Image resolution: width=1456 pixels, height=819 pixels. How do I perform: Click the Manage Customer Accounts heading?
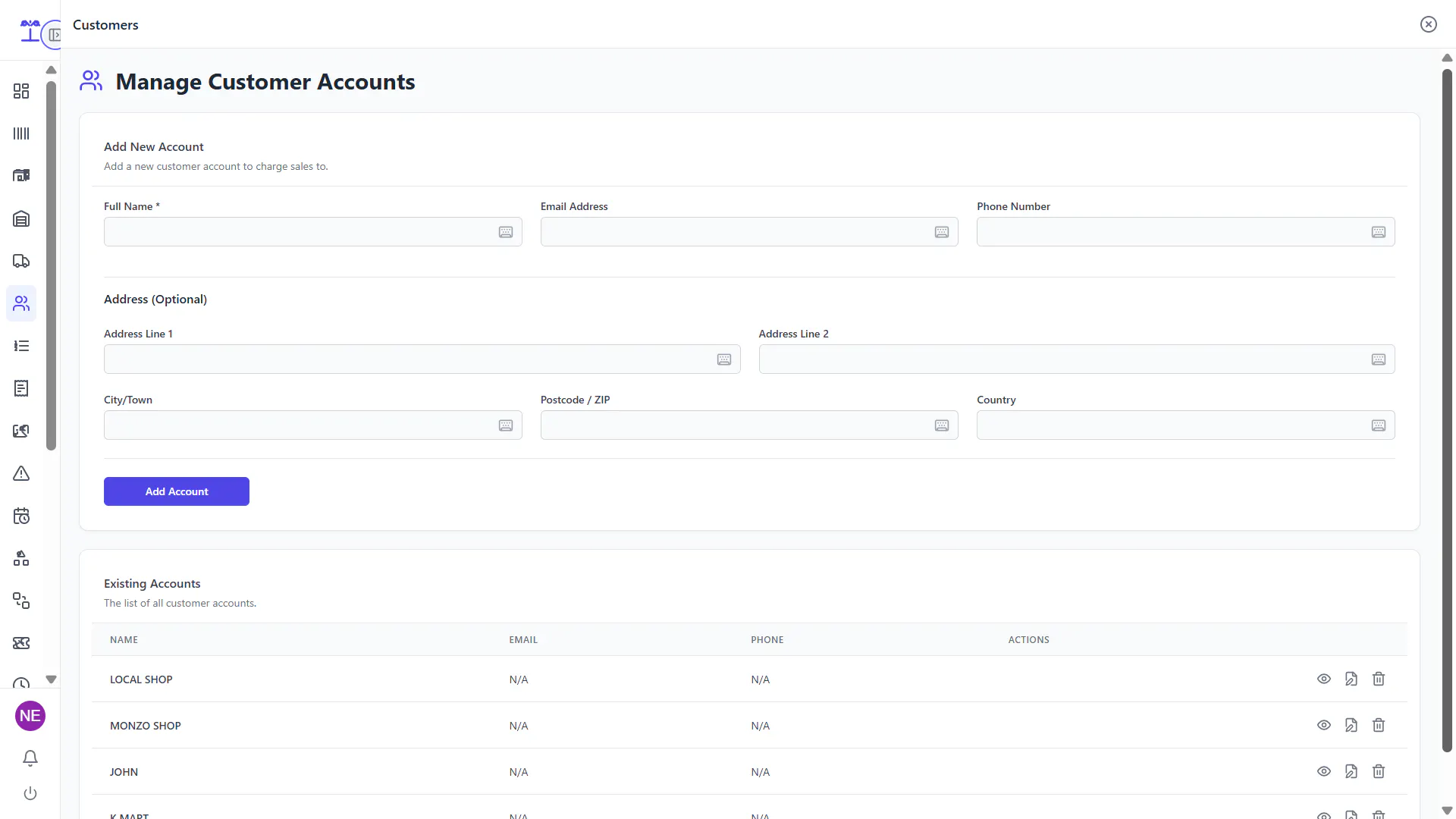[265, 82]
